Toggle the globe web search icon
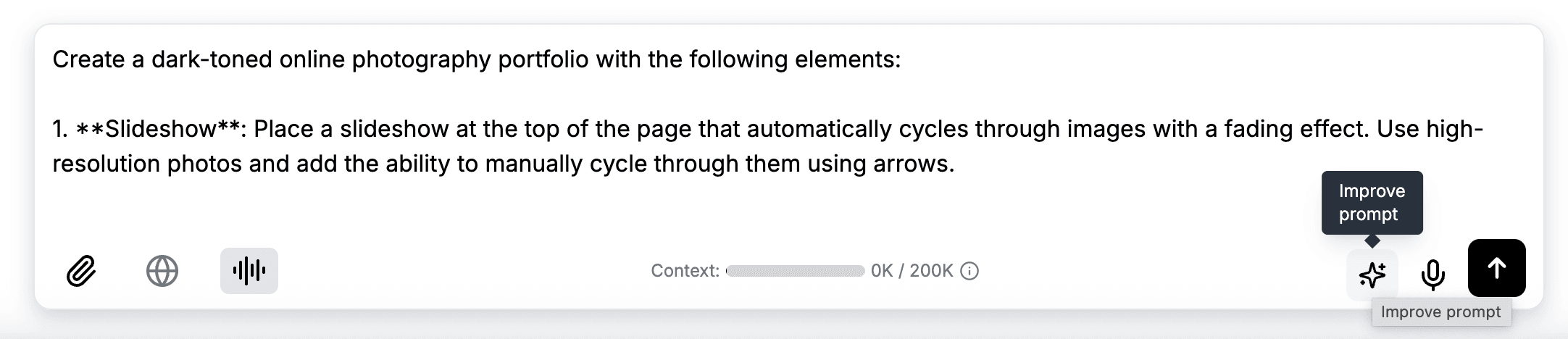Screen dimensions: 1568x339 click(x=162, y=272)
